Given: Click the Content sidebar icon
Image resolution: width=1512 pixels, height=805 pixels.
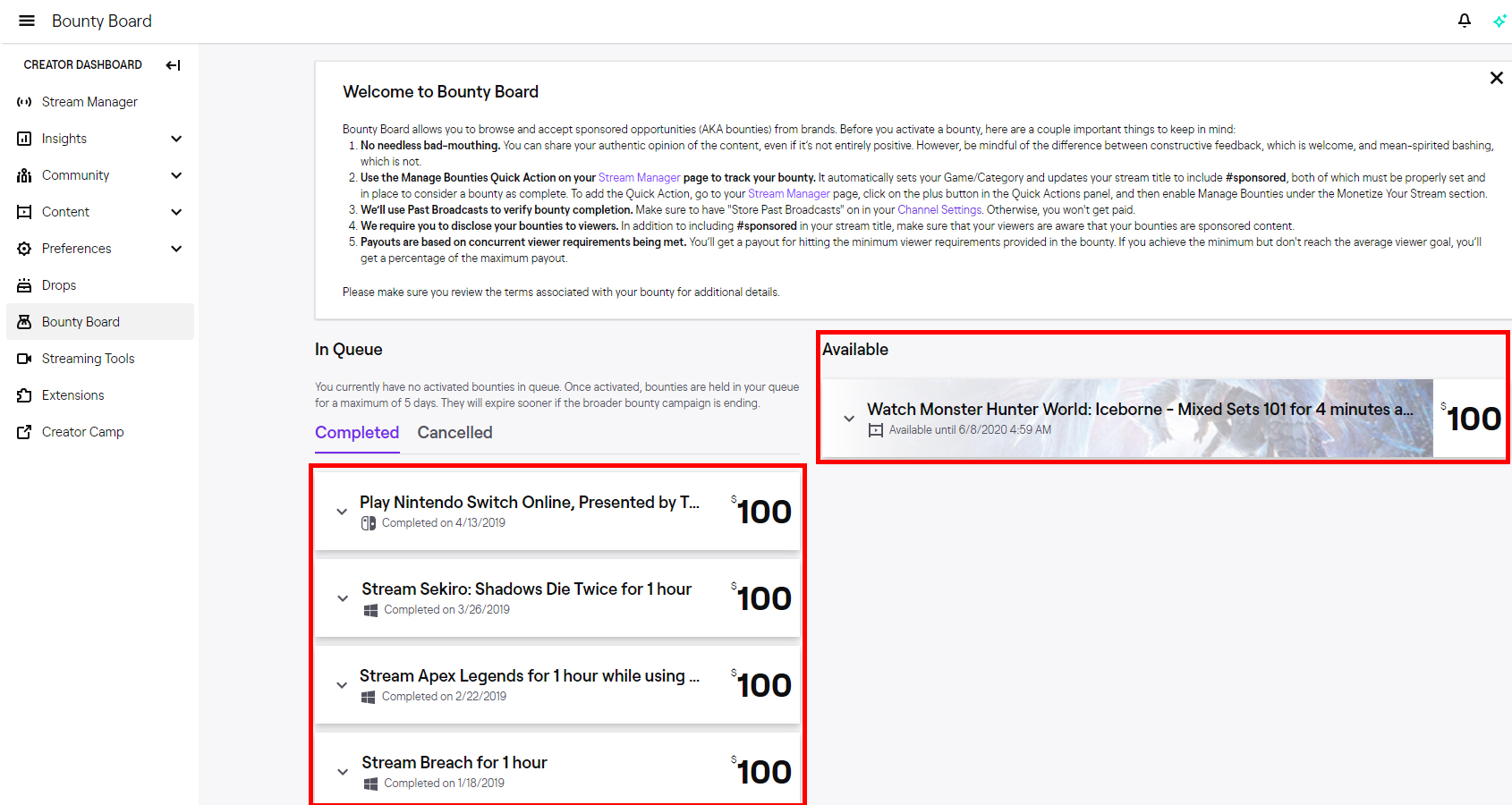Looking at the screenshot, I should point(24,212).
